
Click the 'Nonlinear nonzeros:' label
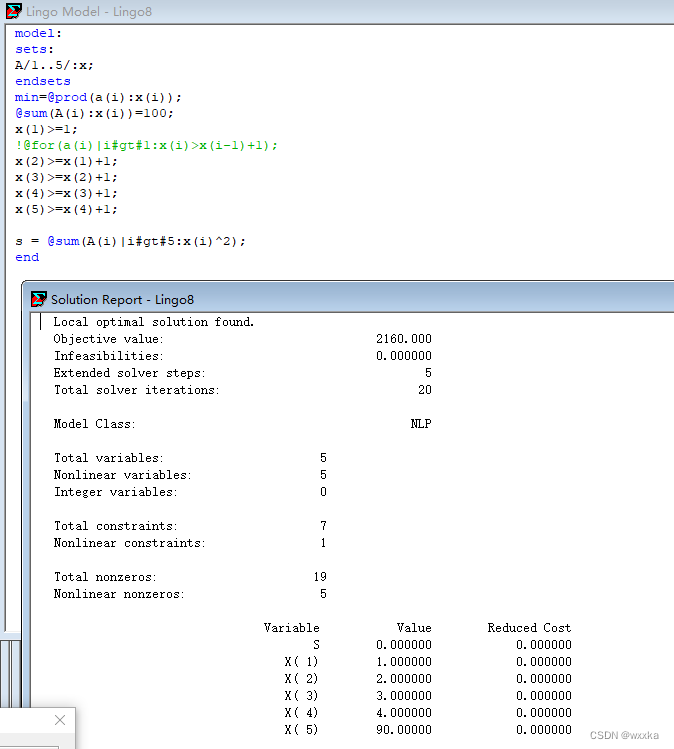119,594
